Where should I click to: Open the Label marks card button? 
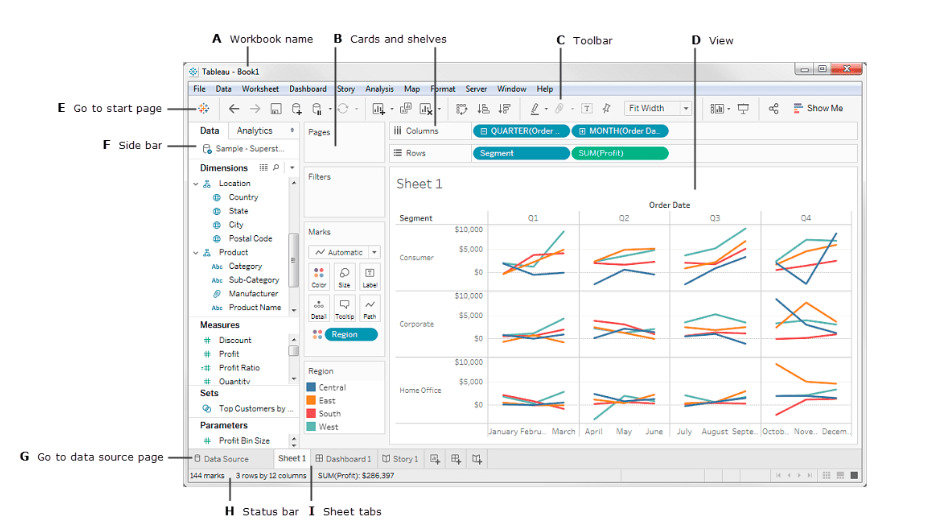tap(370, 277)
